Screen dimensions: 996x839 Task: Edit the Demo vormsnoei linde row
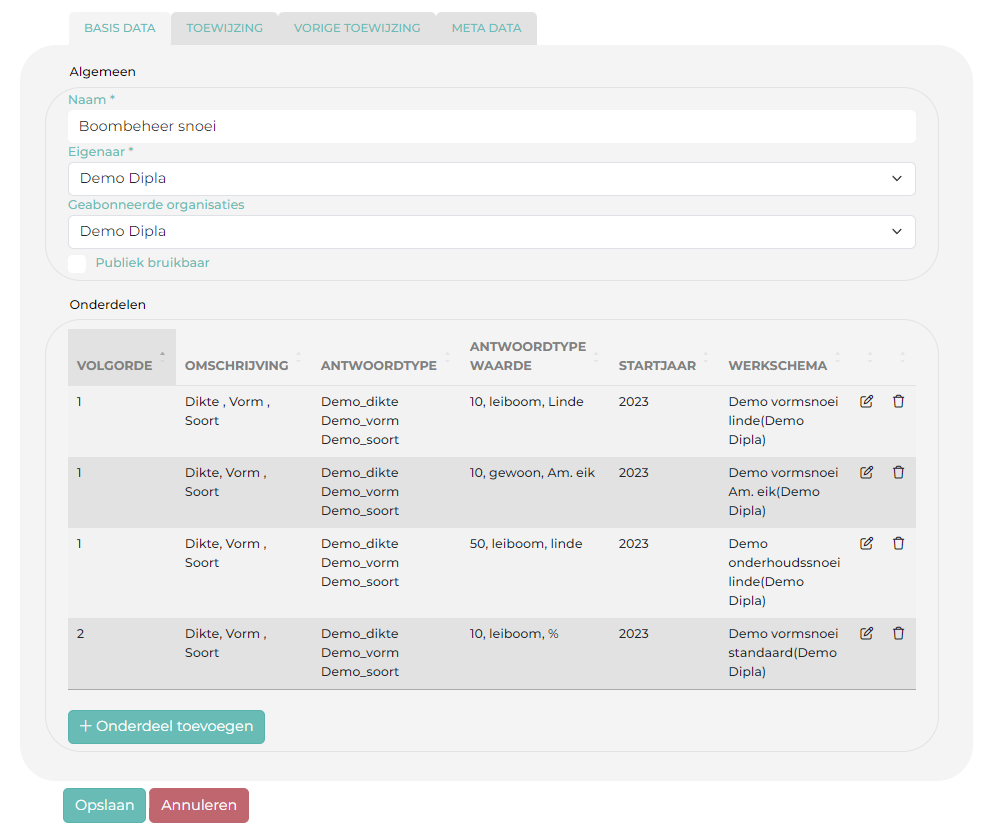[866, 402]
